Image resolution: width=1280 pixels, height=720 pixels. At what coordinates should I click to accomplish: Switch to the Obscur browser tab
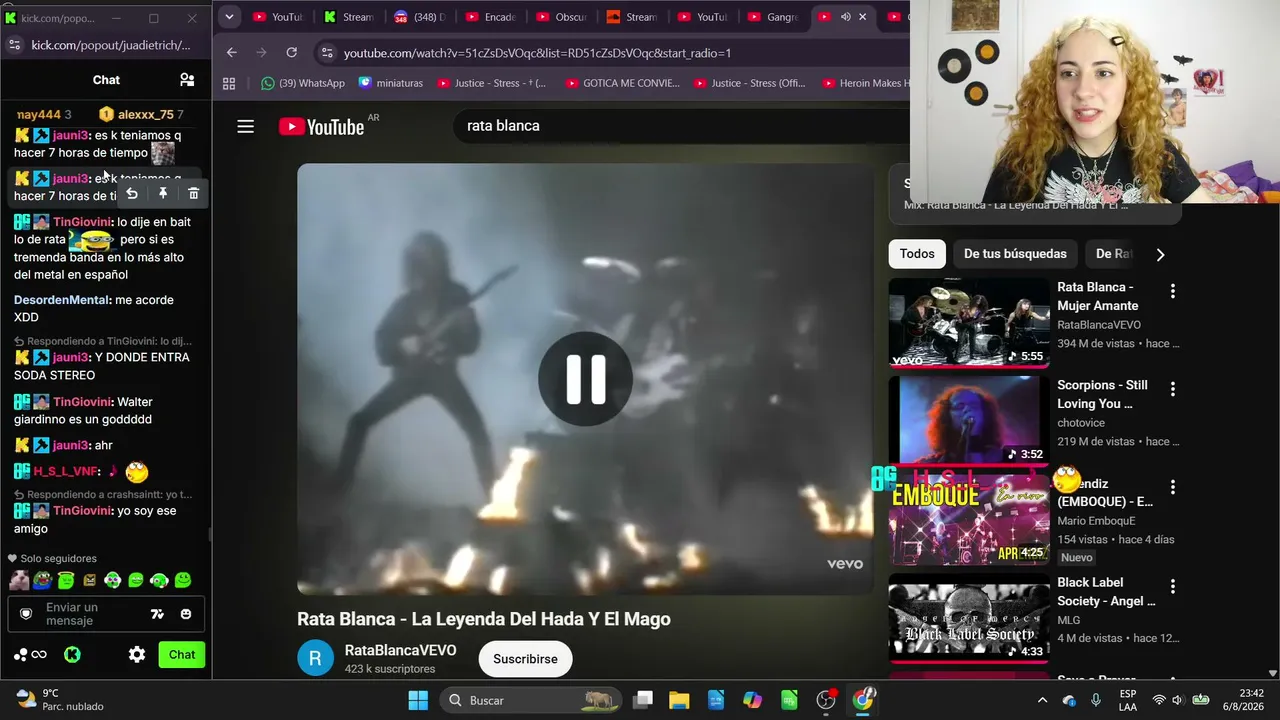point(560,17)
